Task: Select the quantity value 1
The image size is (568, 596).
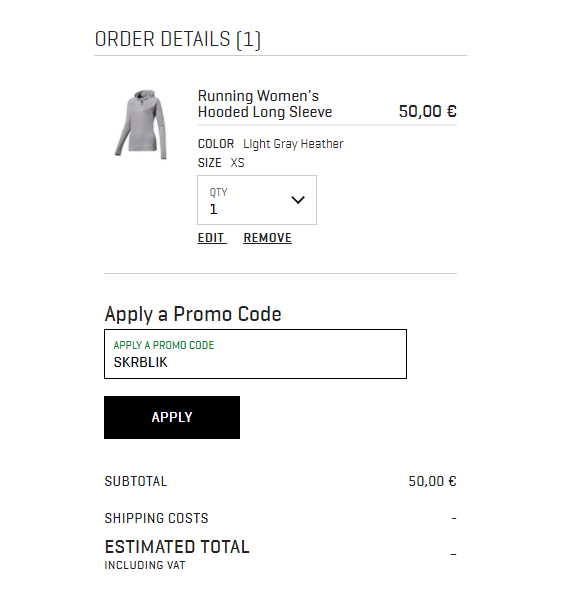Action: (214, 209)
